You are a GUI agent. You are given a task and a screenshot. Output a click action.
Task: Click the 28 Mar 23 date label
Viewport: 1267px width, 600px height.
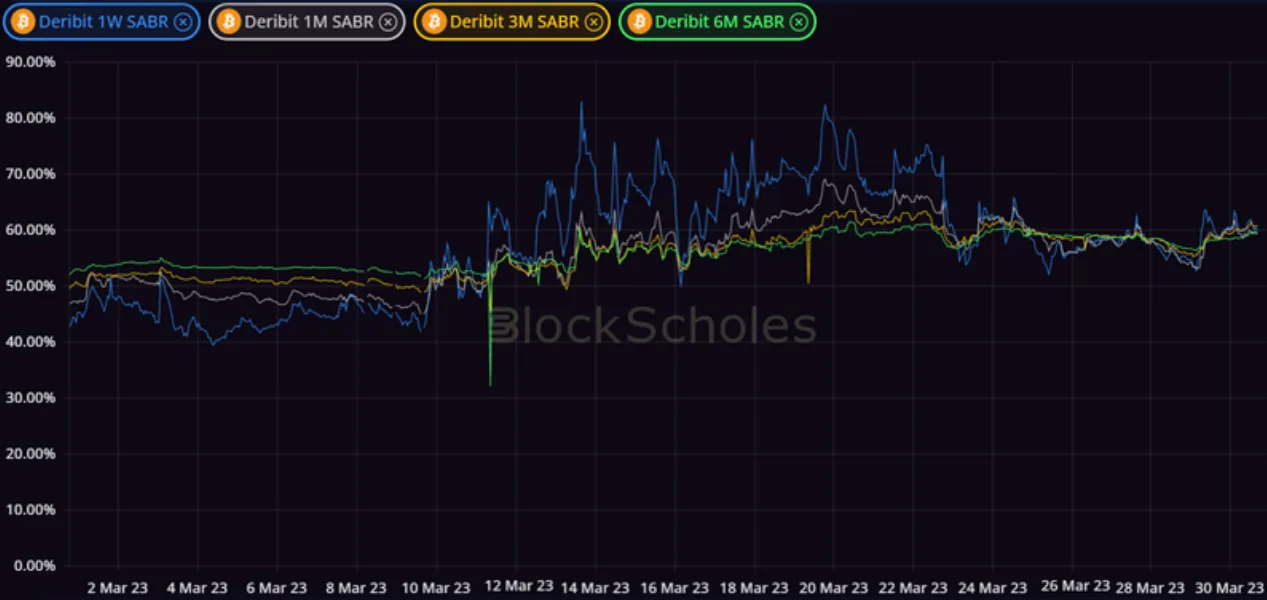tap(1151, 587)
